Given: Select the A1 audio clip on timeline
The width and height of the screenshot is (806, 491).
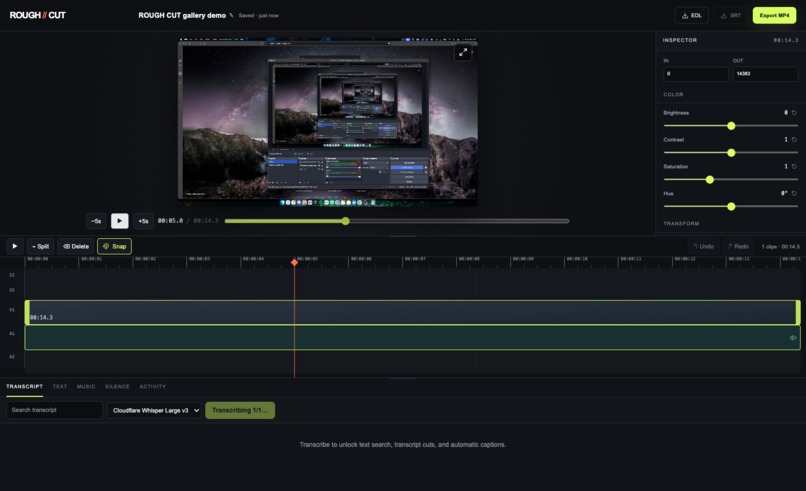Looking at the screenshot, I should point(412,338).
